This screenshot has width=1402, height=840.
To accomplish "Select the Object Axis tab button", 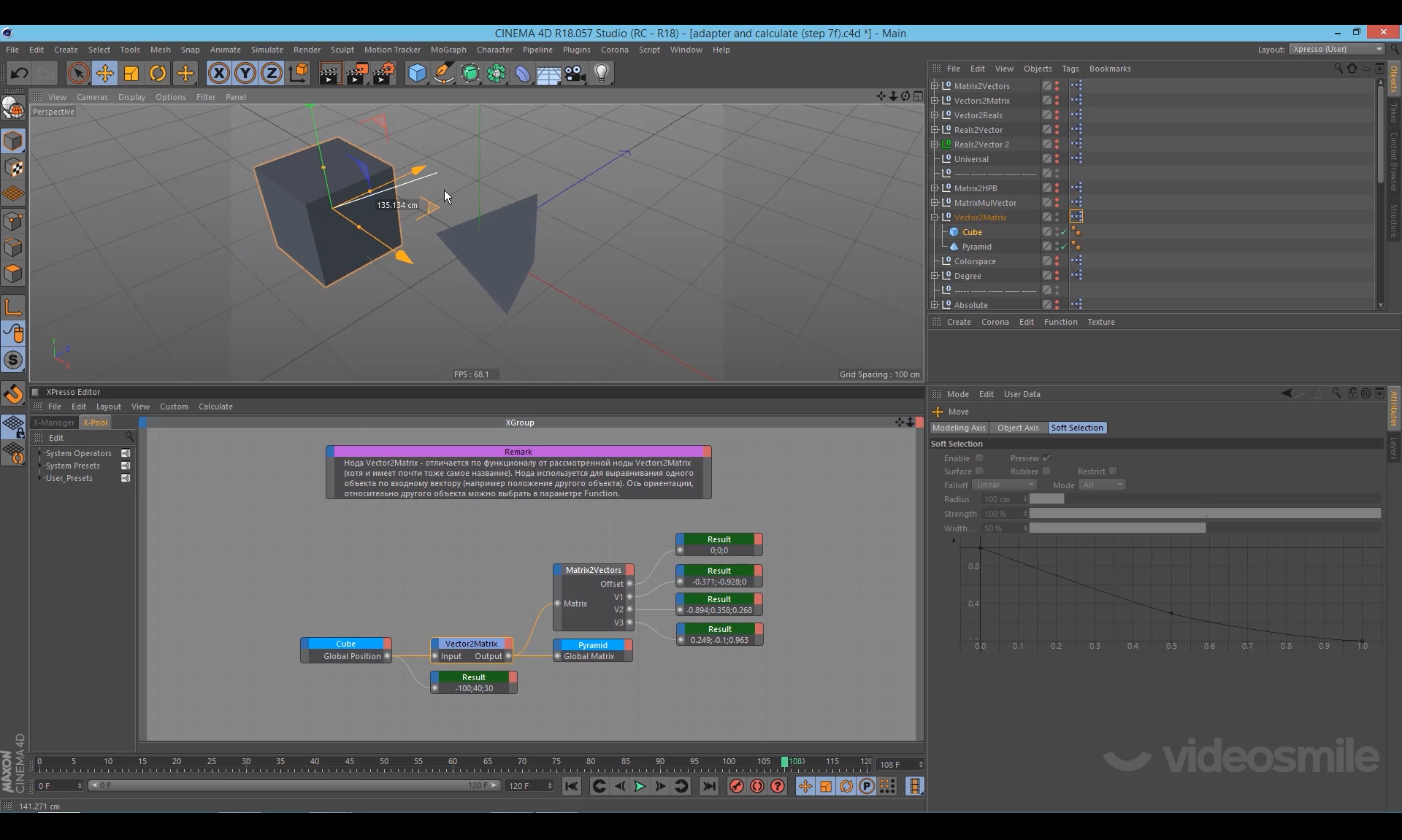I will click(1017, 428).
